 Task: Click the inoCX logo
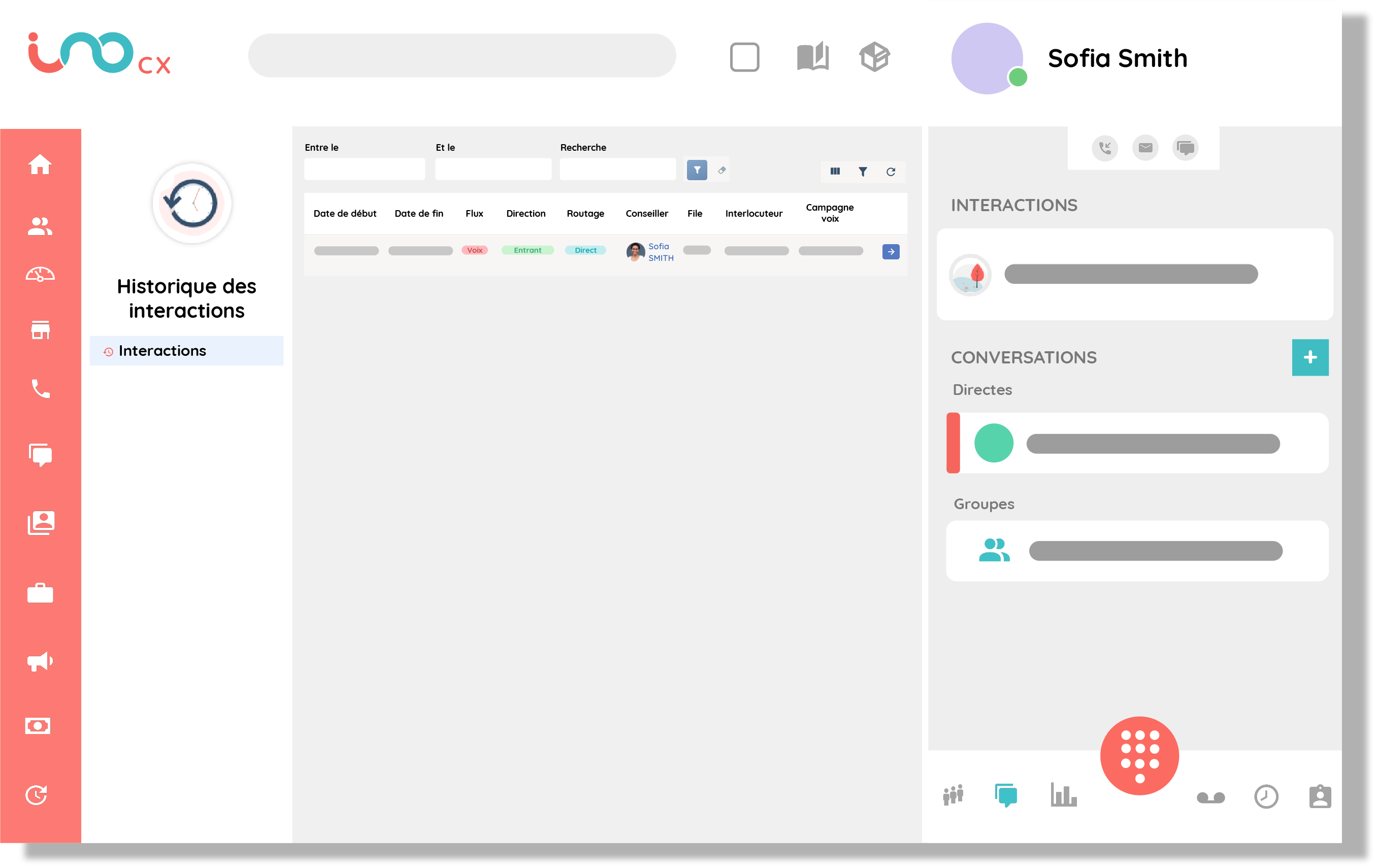99,53
